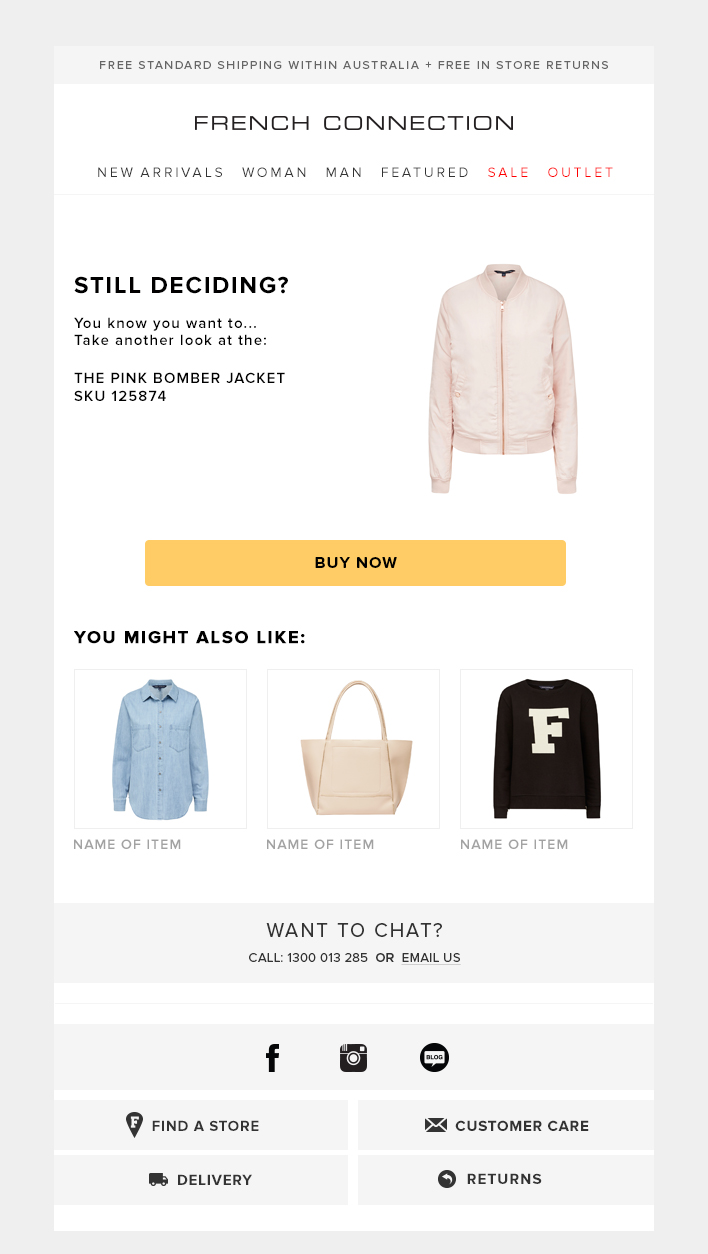Click the Delivery truck icon

pyautogui.click(x=158, y=1180)
